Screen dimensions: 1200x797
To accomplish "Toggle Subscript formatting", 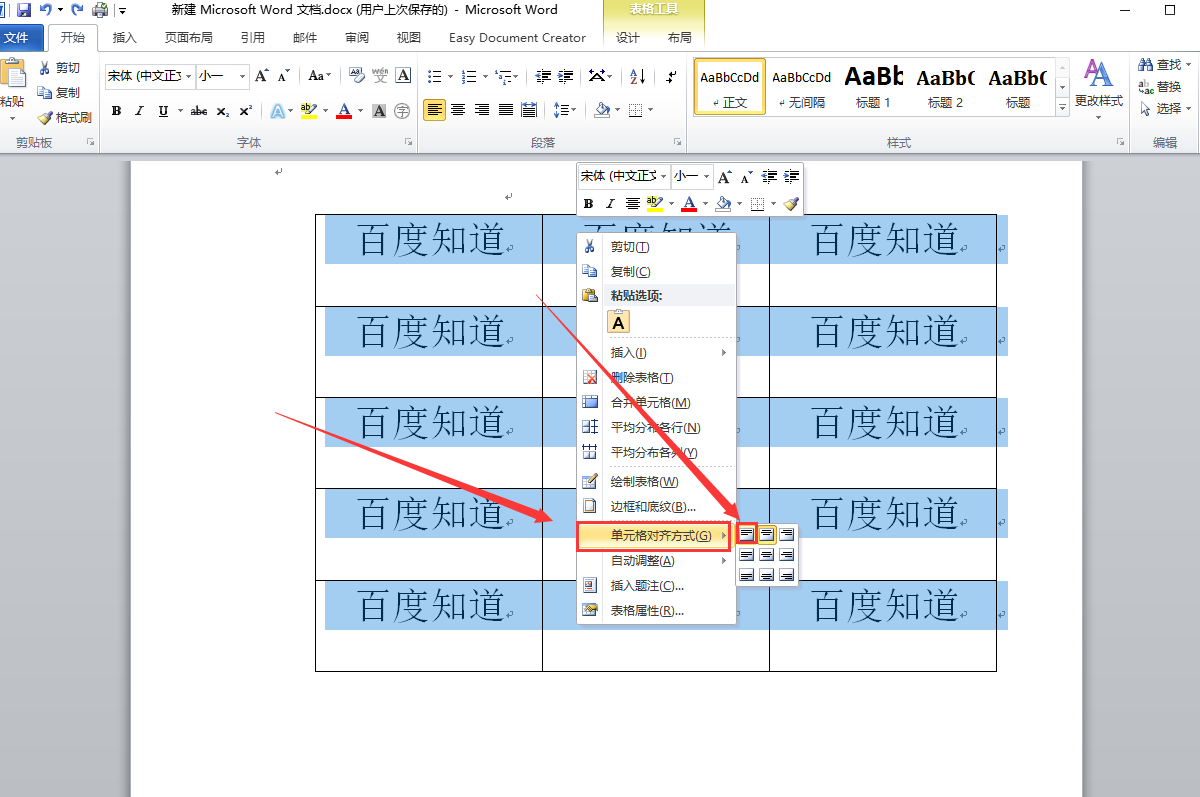I will pos(222,110).
